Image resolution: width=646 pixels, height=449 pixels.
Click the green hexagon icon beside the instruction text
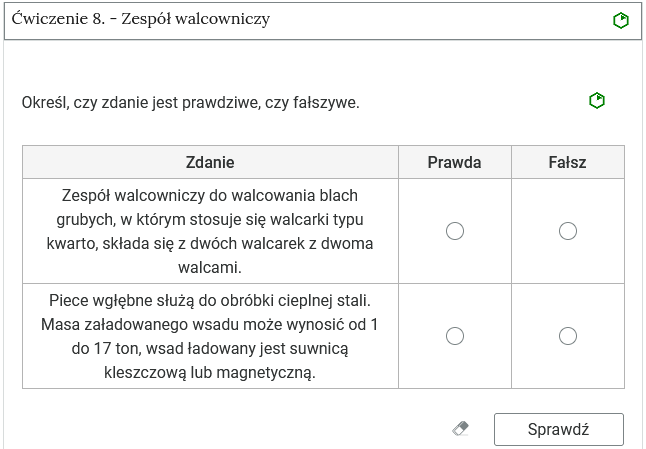click(x=597, y=101)
